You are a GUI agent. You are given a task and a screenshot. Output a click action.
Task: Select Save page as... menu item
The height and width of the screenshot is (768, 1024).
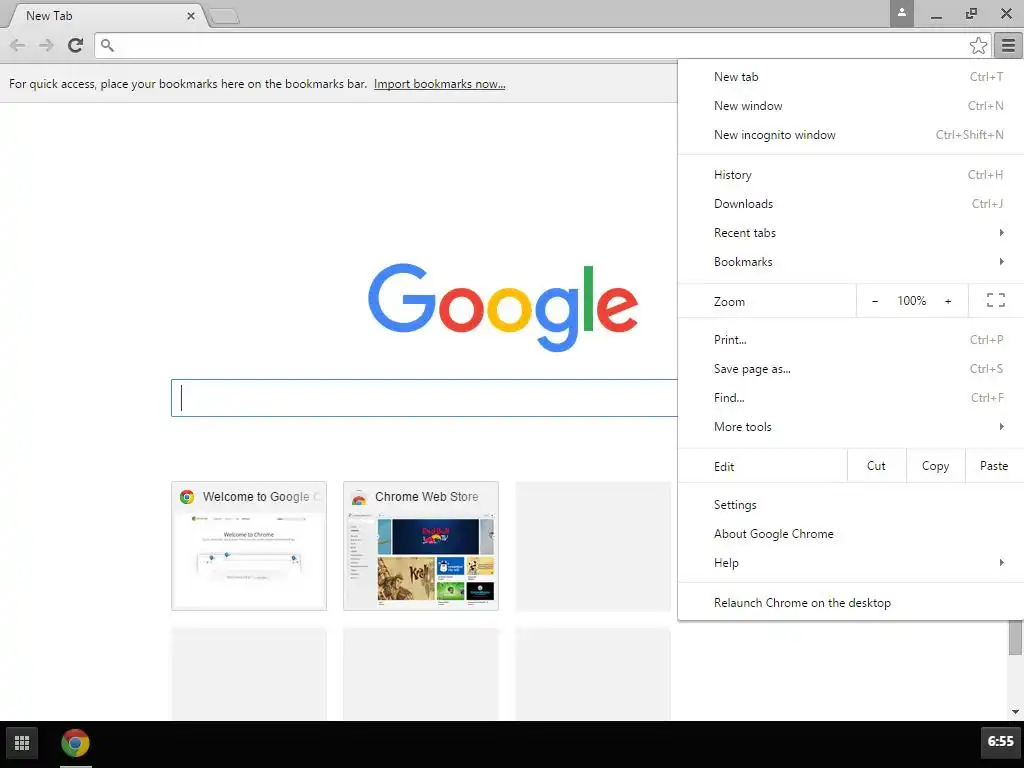(x=851, y=369)
